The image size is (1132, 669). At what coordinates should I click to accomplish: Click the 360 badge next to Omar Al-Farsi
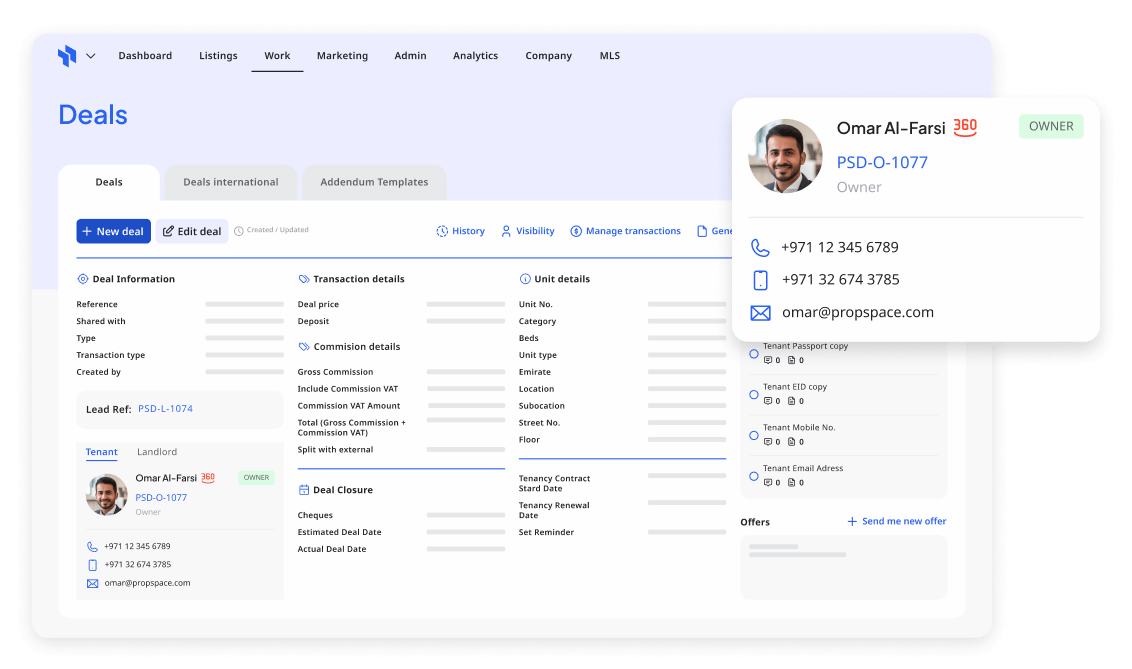[964, 127]
